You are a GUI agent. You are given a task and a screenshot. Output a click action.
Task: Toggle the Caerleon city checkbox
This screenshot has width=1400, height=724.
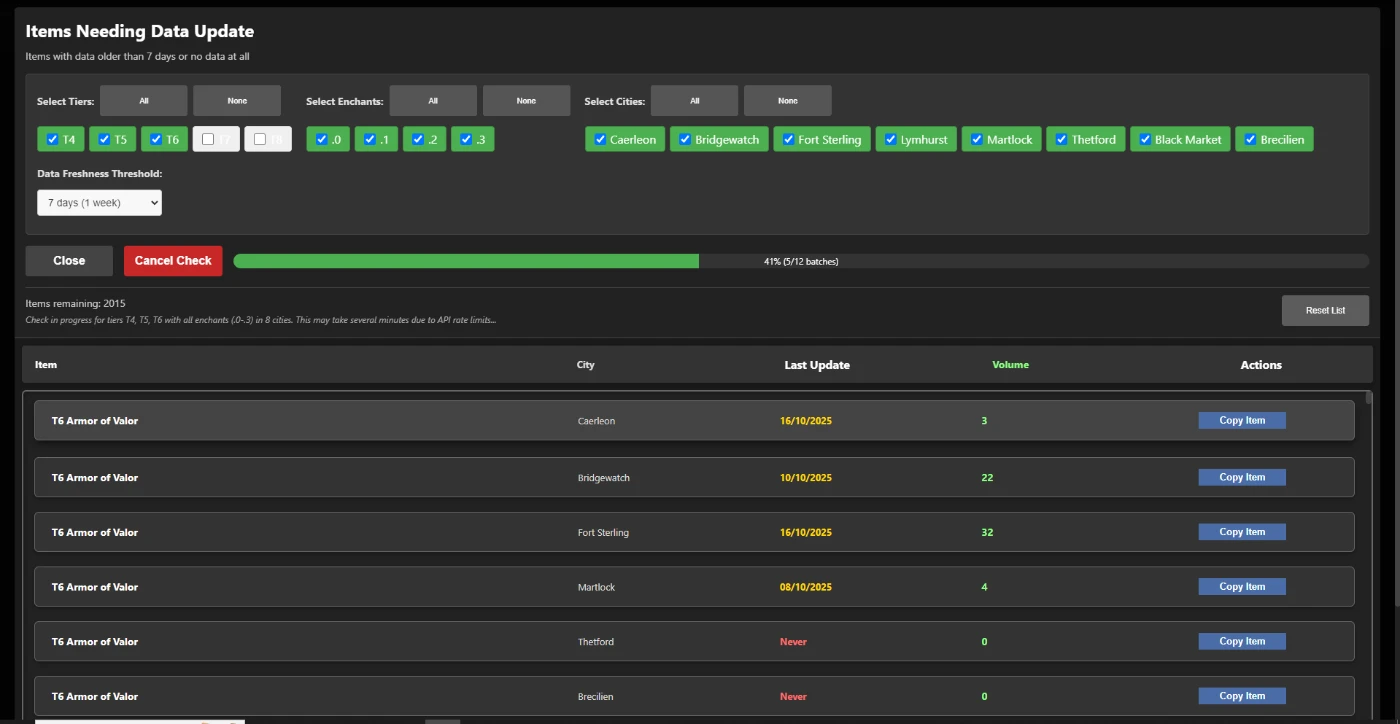tap(600, 140)
